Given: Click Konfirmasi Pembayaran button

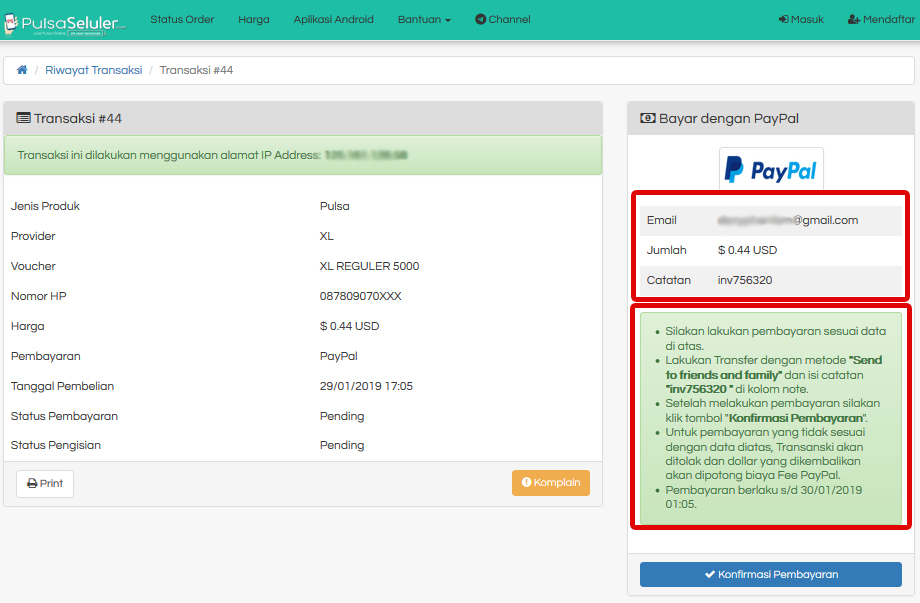Looking at the screenshot, I should coord(770,574).
